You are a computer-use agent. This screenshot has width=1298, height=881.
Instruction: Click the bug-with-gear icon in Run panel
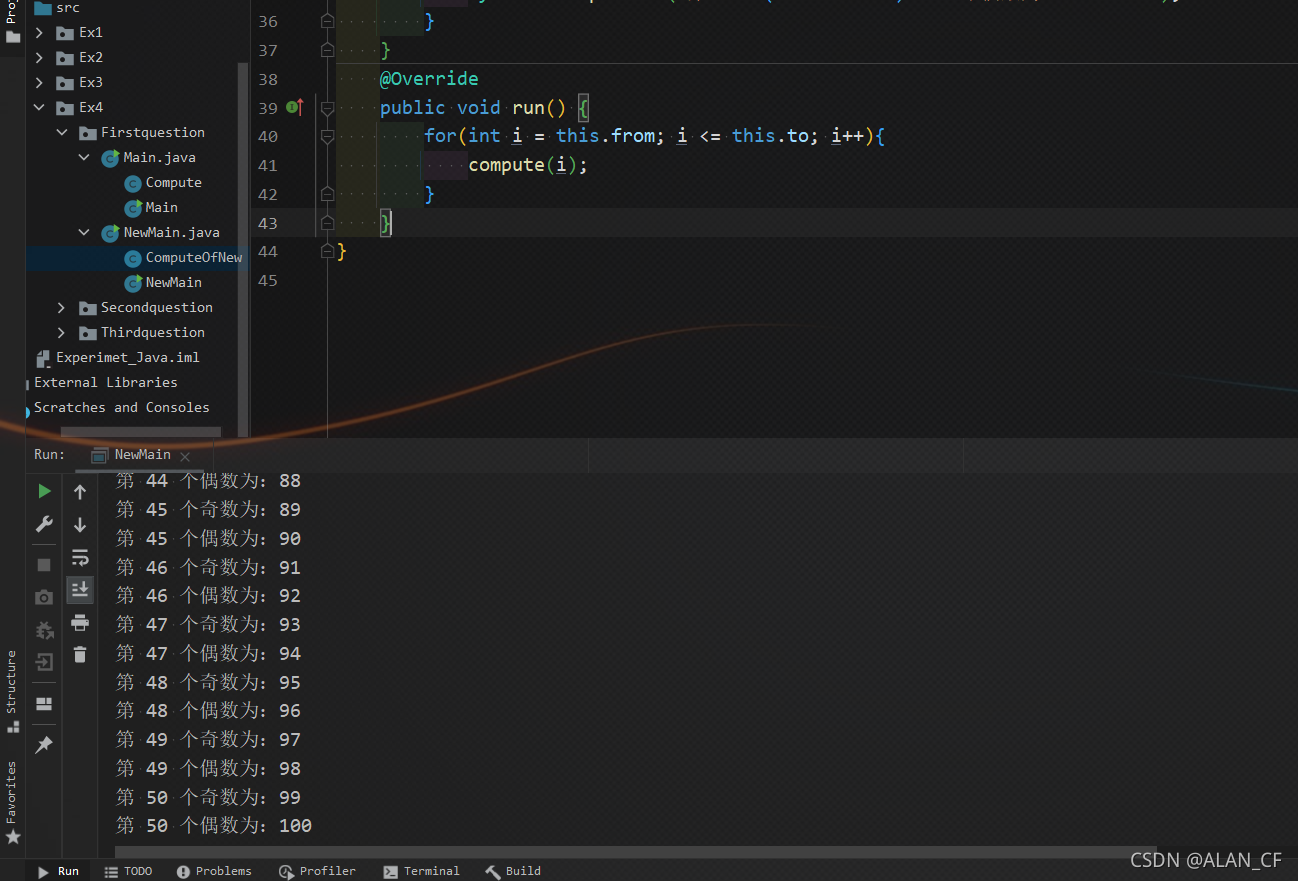click(x=44, y=630)
